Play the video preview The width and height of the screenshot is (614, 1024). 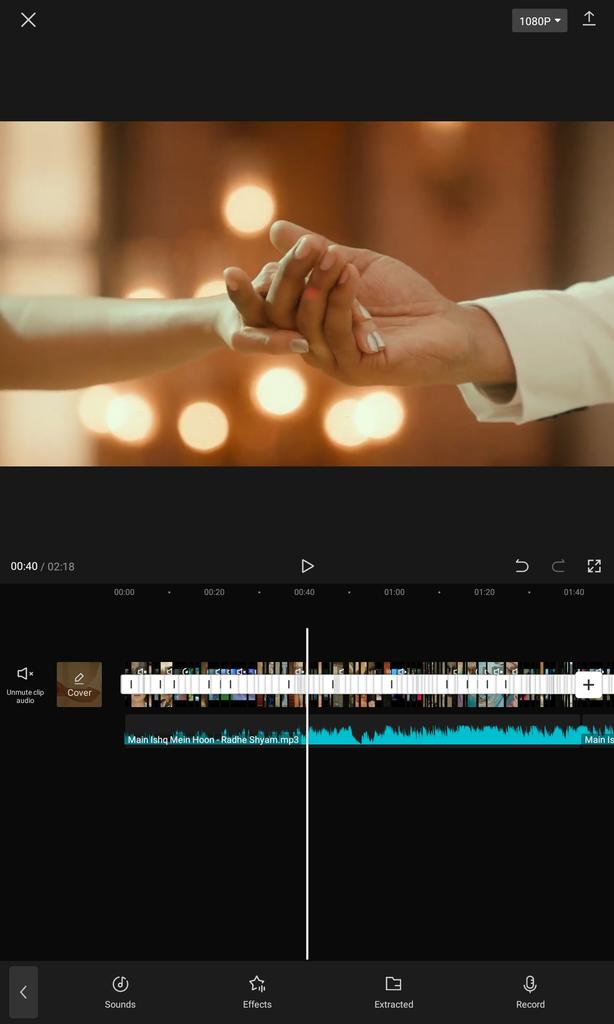307,566
